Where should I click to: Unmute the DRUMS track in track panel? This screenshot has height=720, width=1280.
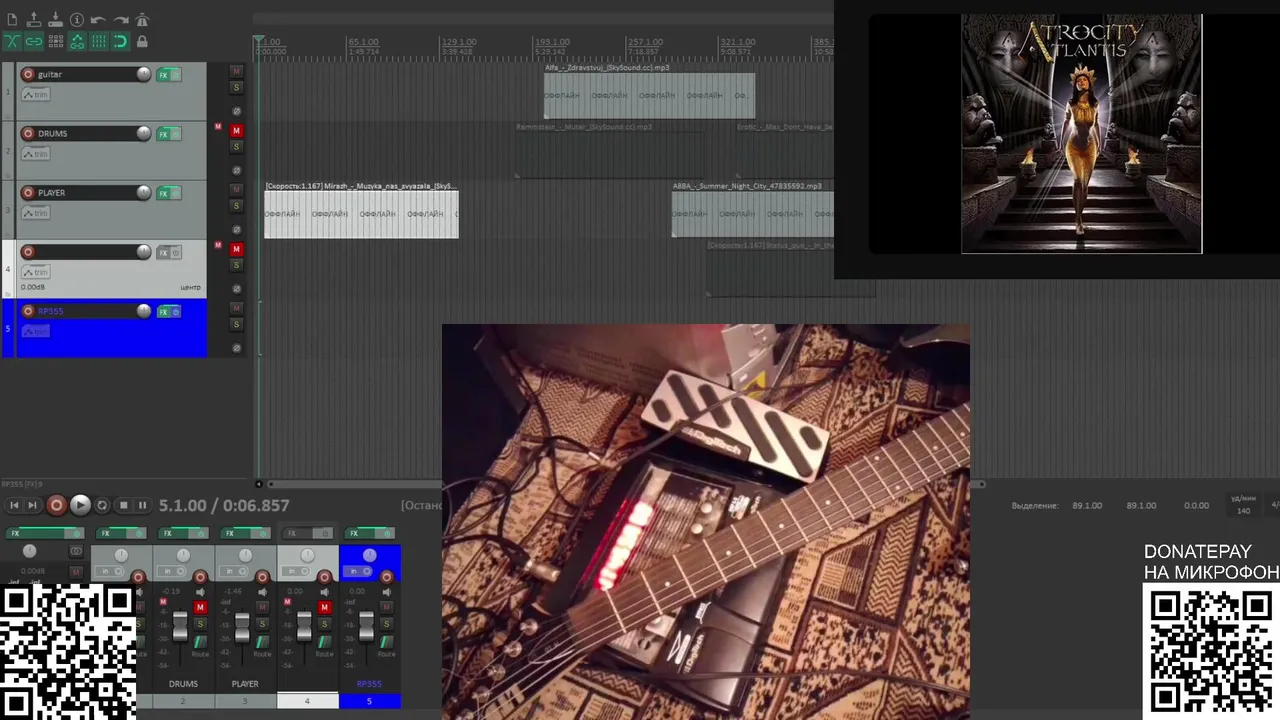coord(237,130)
